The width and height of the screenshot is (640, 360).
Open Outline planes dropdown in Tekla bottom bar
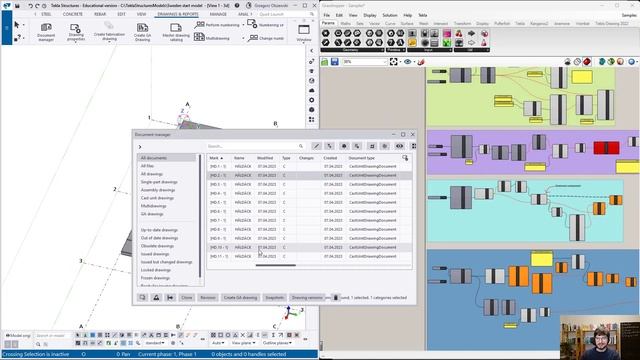click(x=277, y=343)
